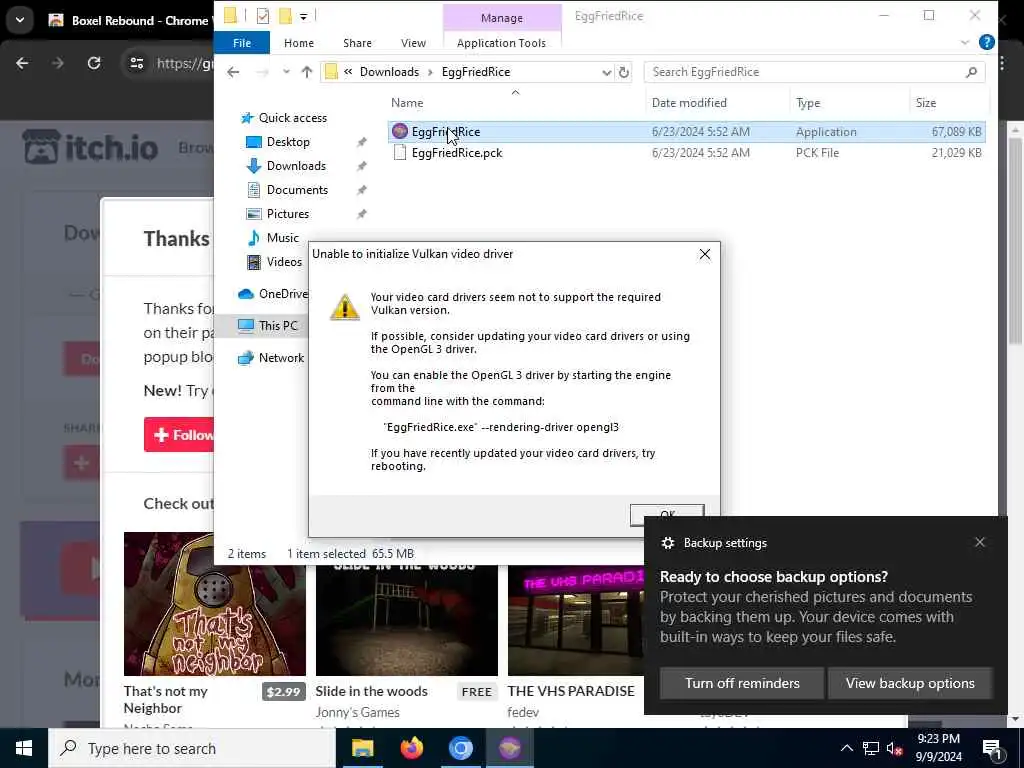The height and width of the screenshot is (768, 1024).
Task: Click View backup options button
Action: click(x=910, y=683)
